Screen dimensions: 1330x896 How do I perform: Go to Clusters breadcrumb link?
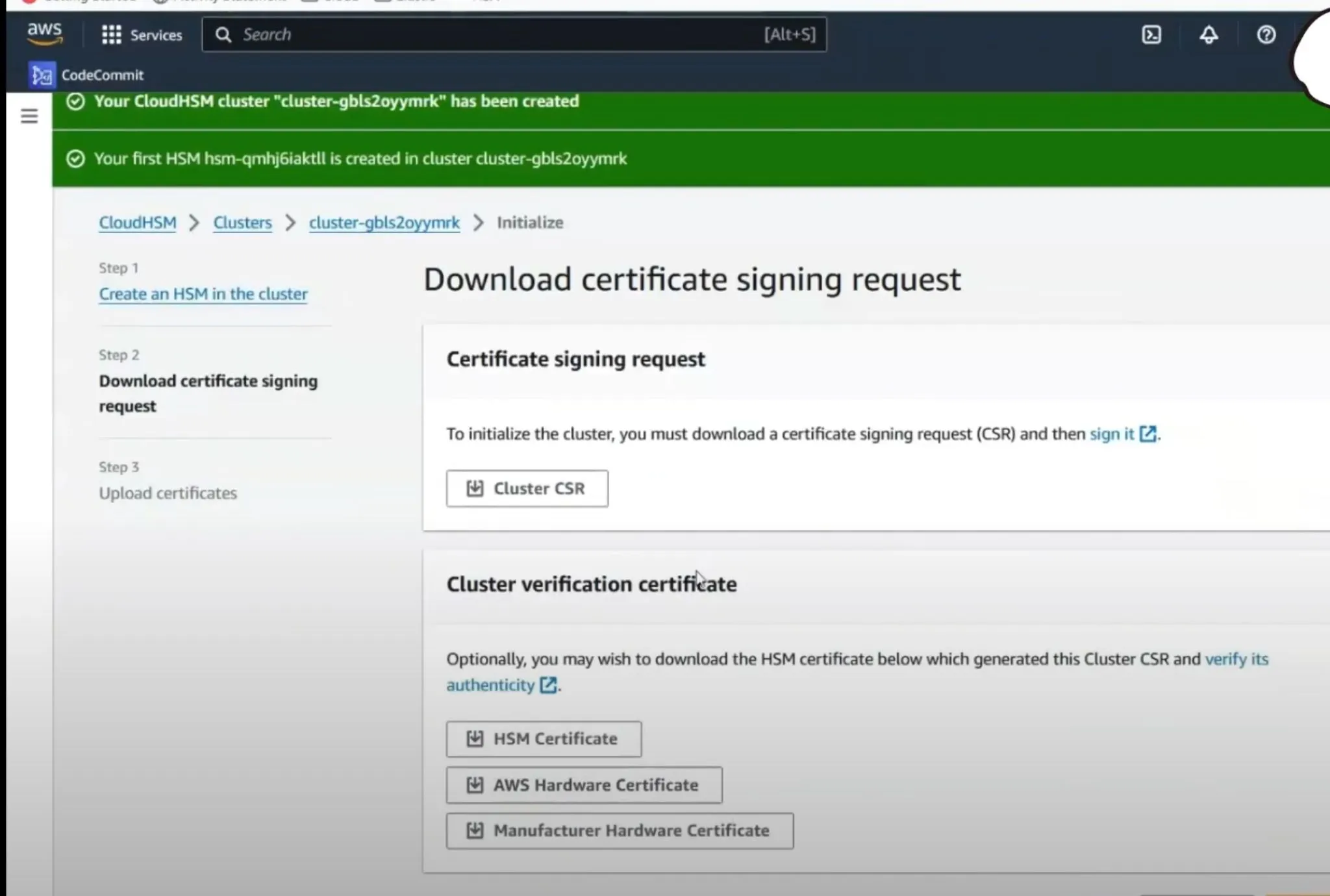pyautogui.click(x=242, y=223)
